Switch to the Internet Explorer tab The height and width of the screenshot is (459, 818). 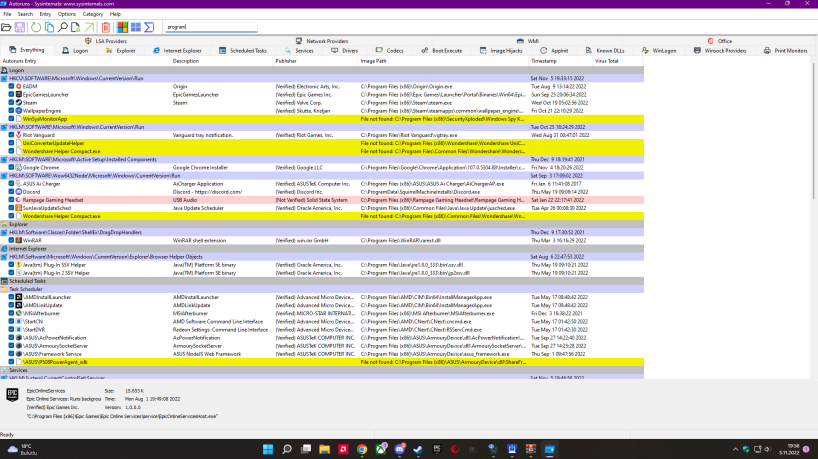(x=177, y=51)
